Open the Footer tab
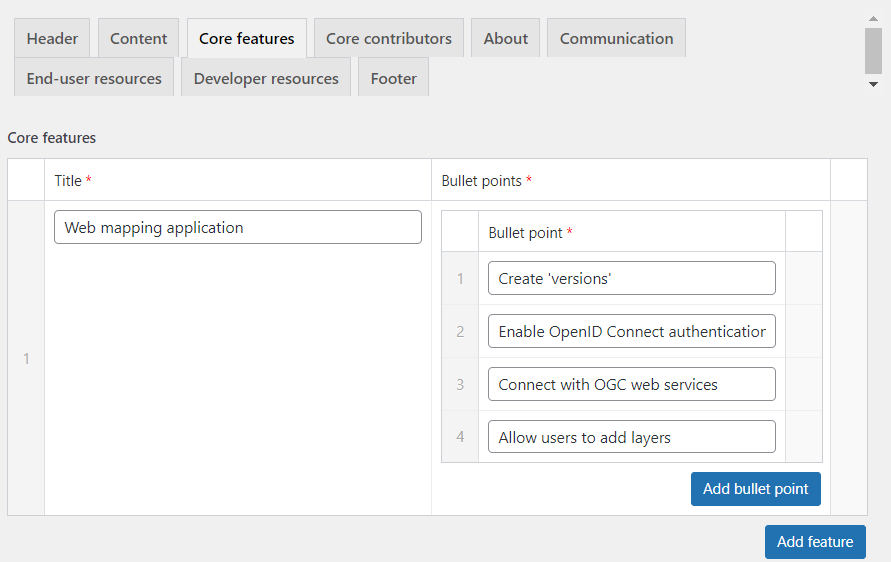 (x=393, y=78)
